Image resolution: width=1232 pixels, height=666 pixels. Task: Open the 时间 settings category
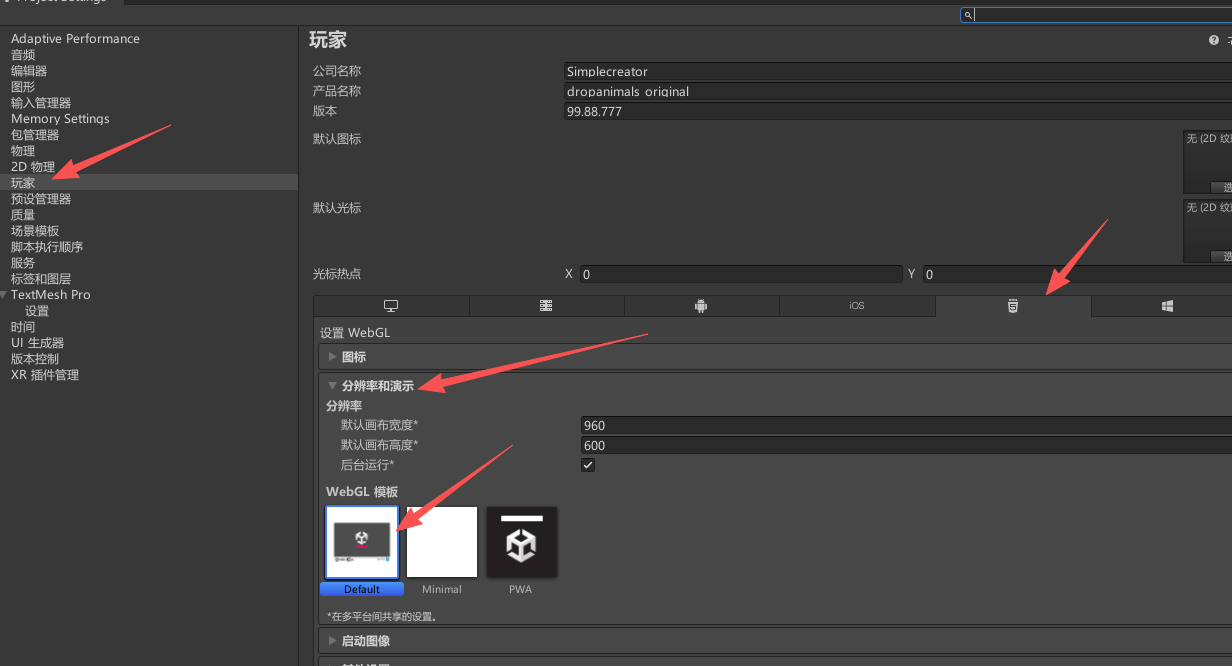click(x=23, y=327)
